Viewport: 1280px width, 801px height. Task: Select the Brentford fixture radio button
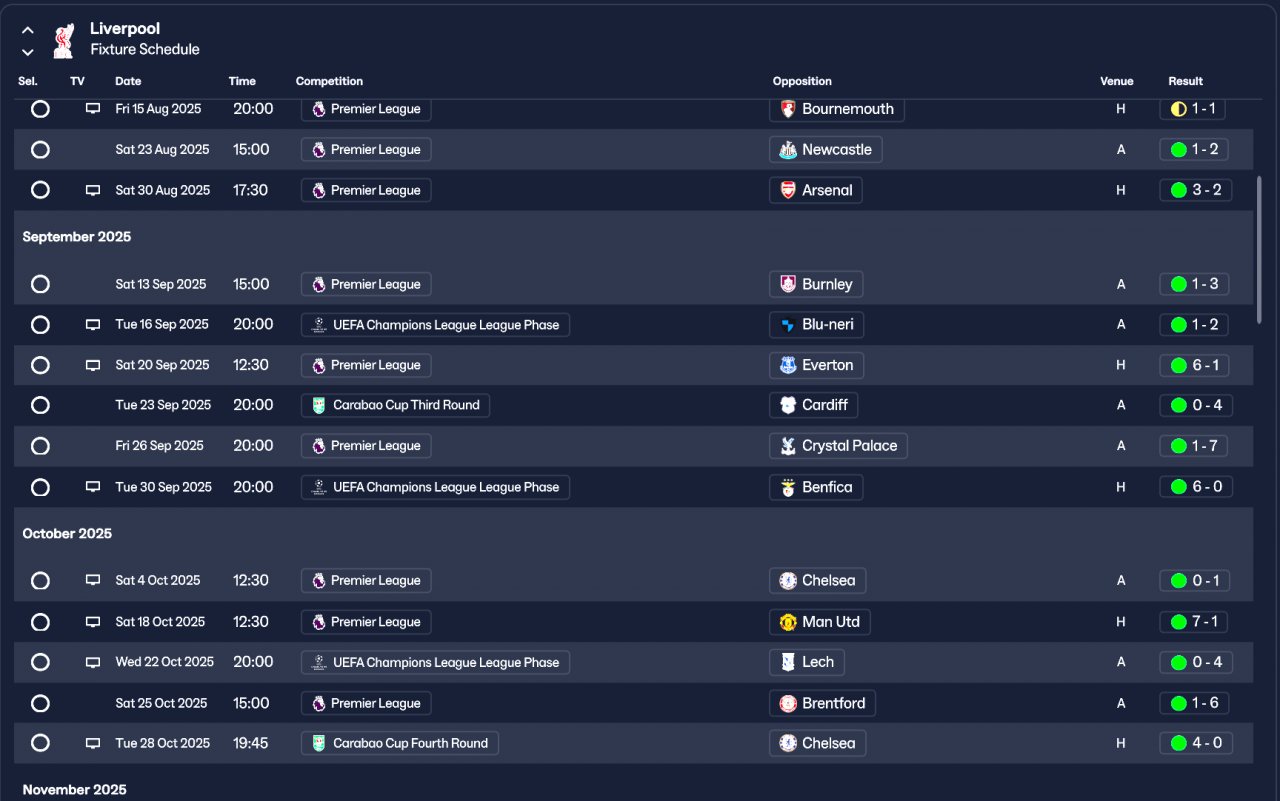40,703
